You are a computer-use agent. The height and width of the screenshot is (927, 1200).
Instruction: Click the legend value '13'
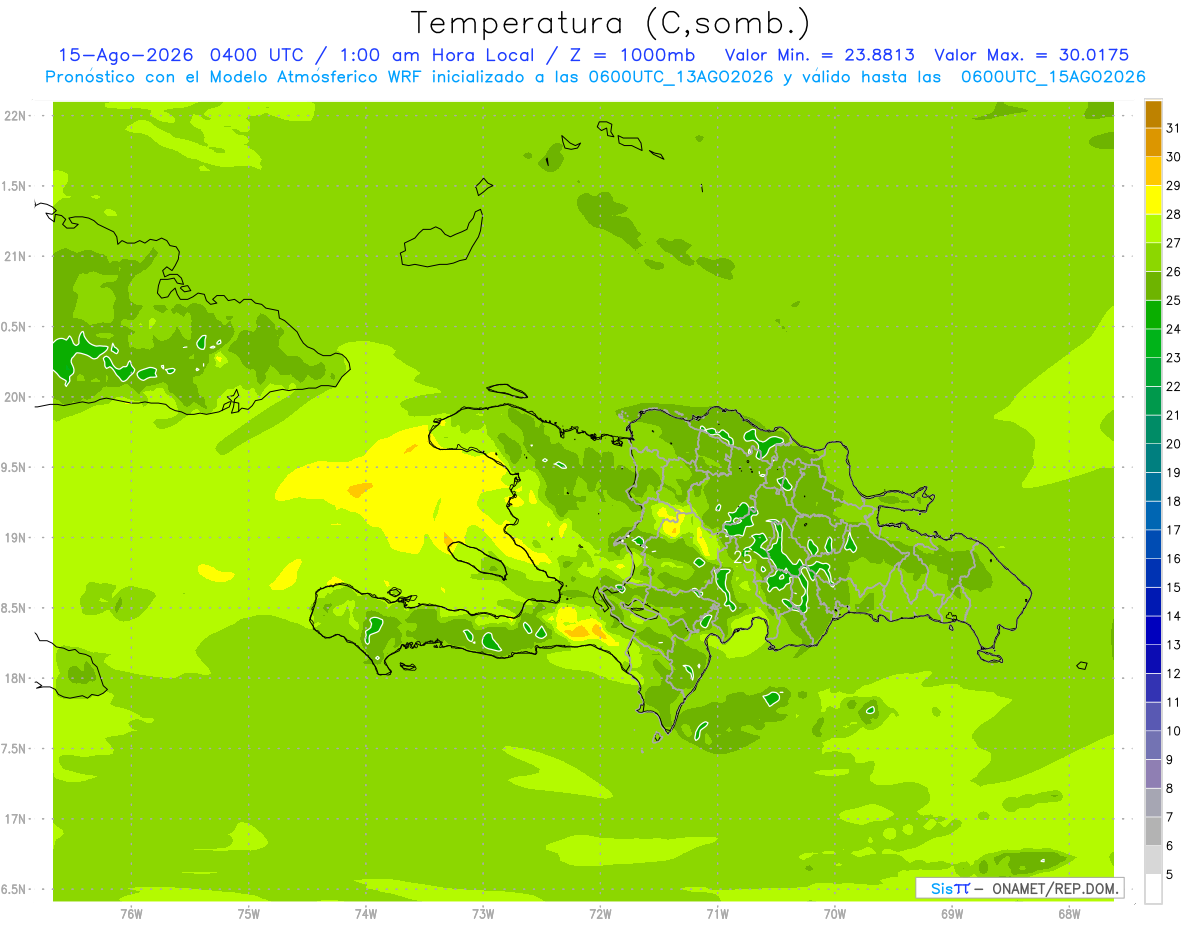pyautogui.click(x=1174, y=645)
